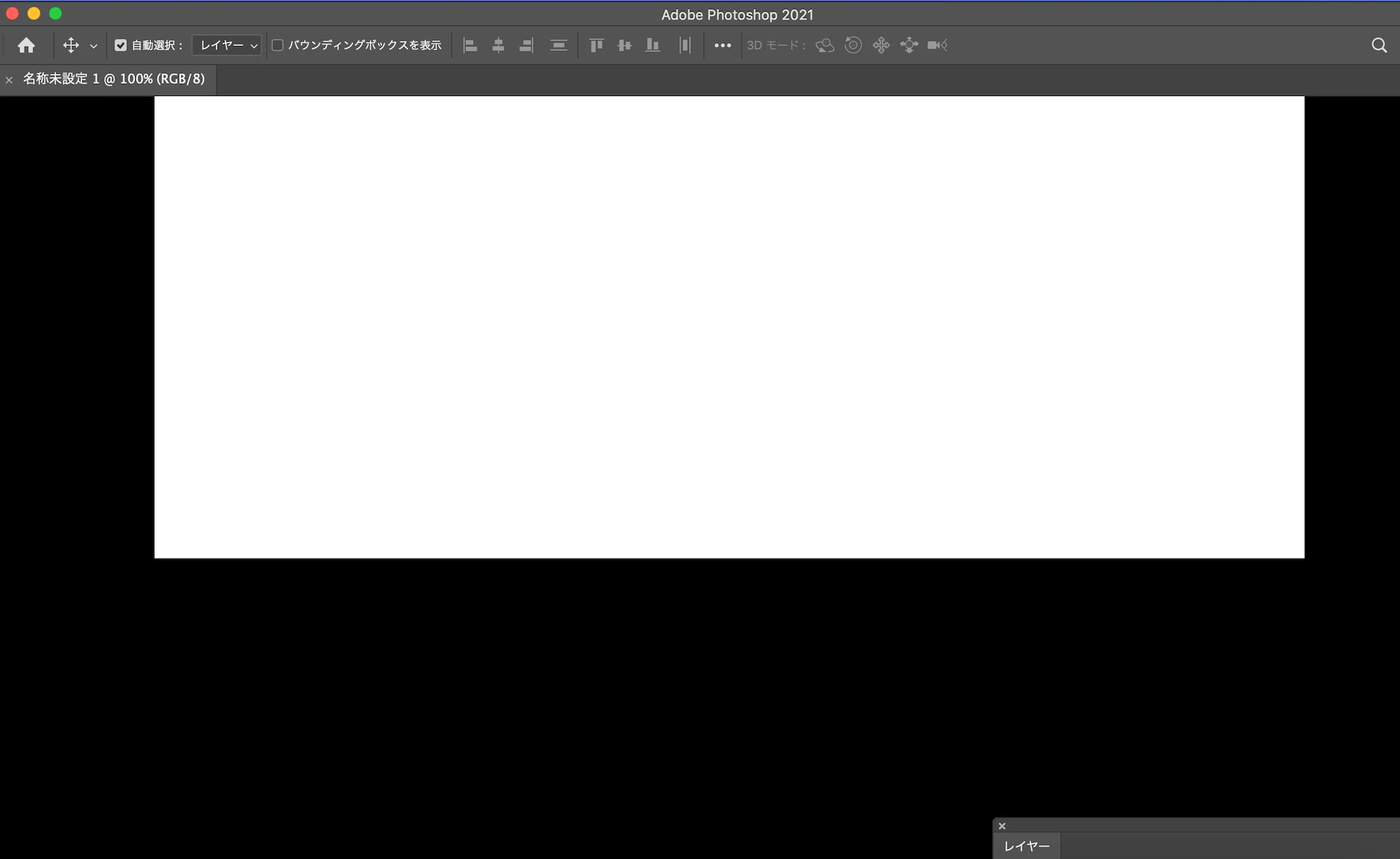The width and height of the screenshot is (1400, 859).
Task: Disable the 自動選択 checkbox
Action: pos(121,45)
